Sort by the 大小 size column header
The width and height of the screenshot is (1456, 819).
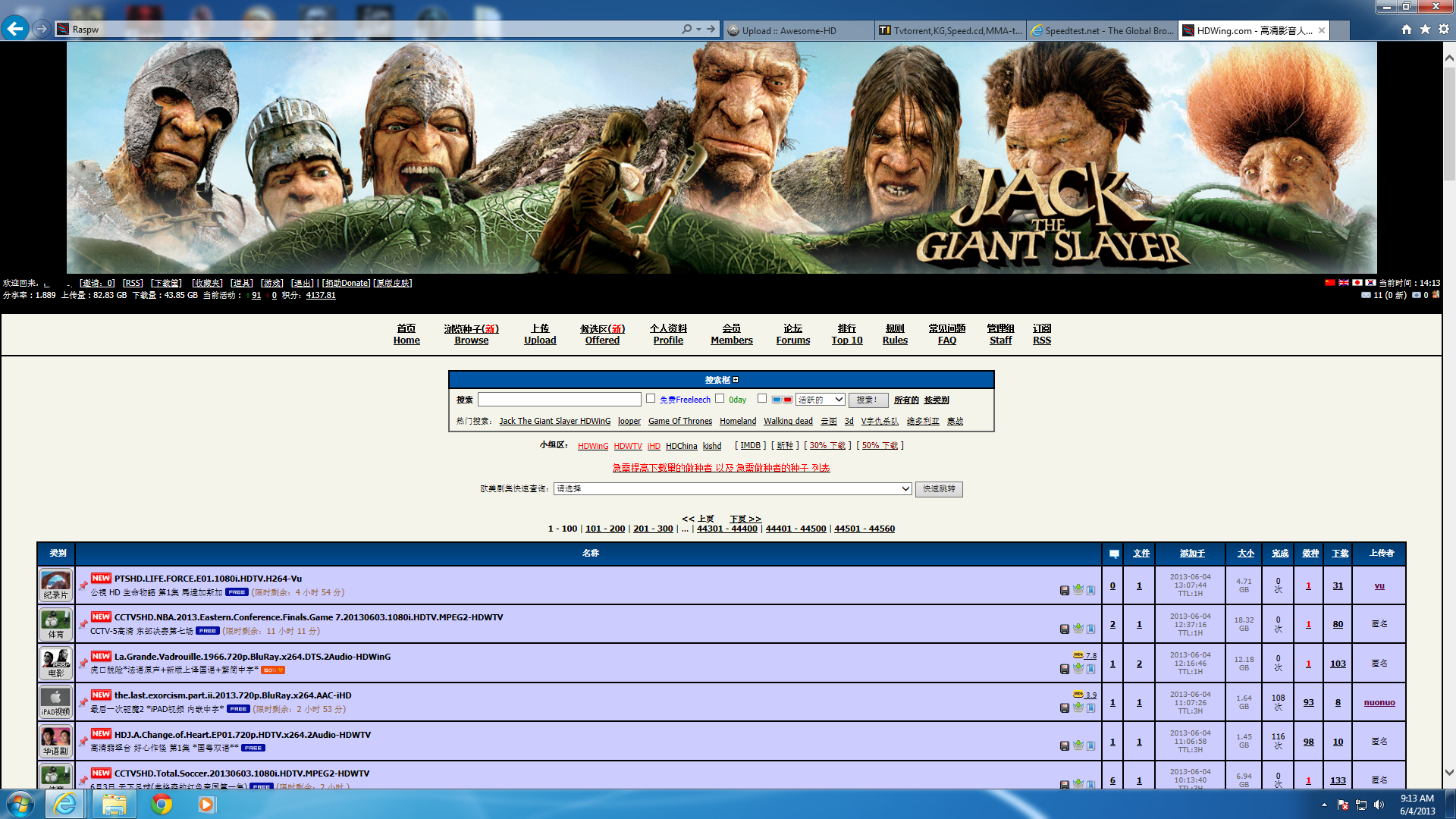point(1246,554)
